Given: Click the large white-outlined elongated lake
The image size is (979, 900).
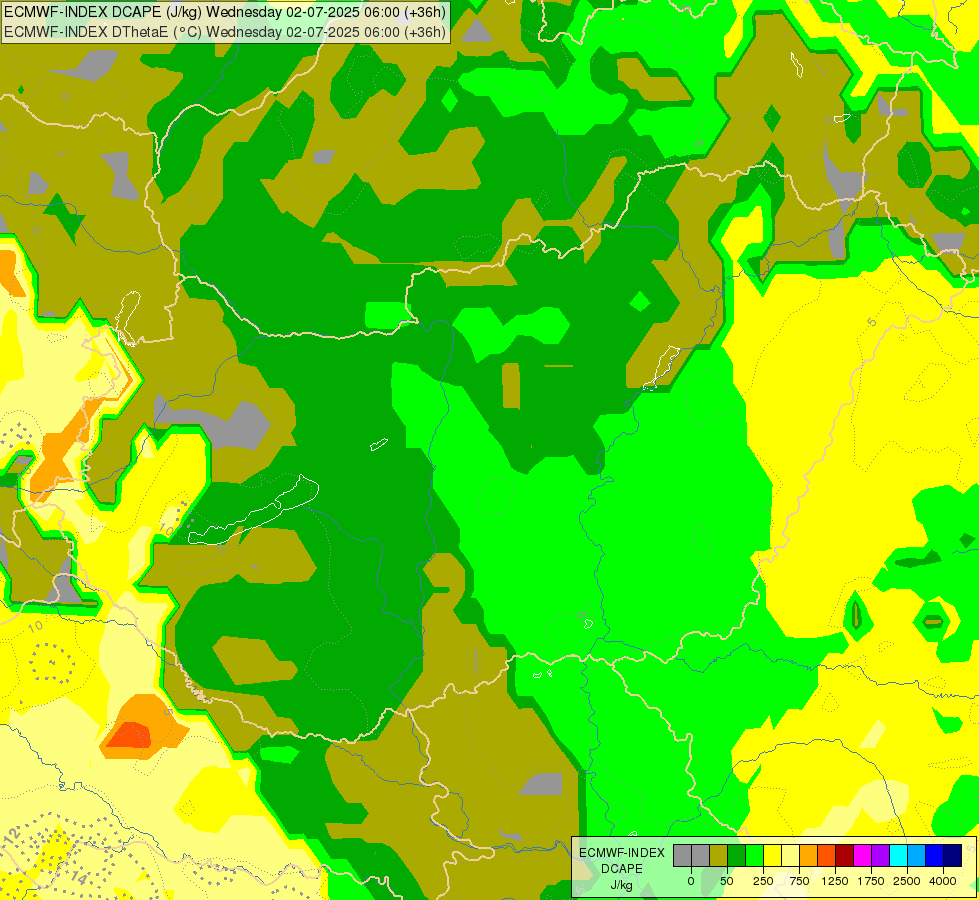Looking at the screenshot, I should coord(253,510).
